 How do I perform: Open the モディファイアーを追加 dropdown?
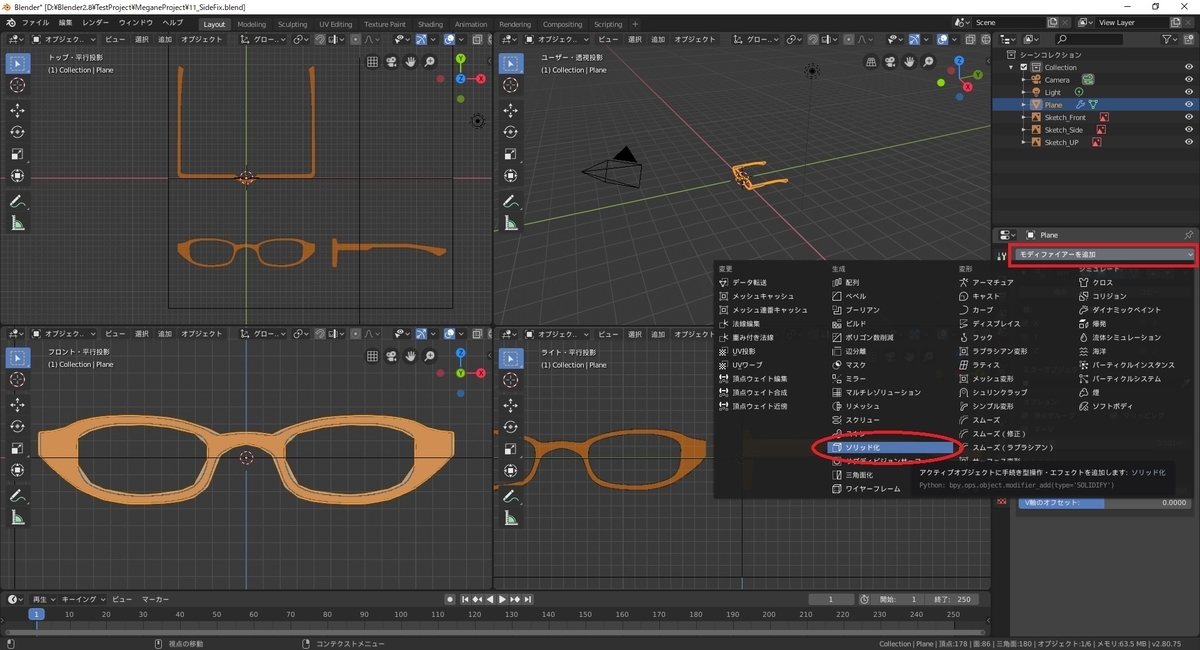click(x=1103, y=255)
